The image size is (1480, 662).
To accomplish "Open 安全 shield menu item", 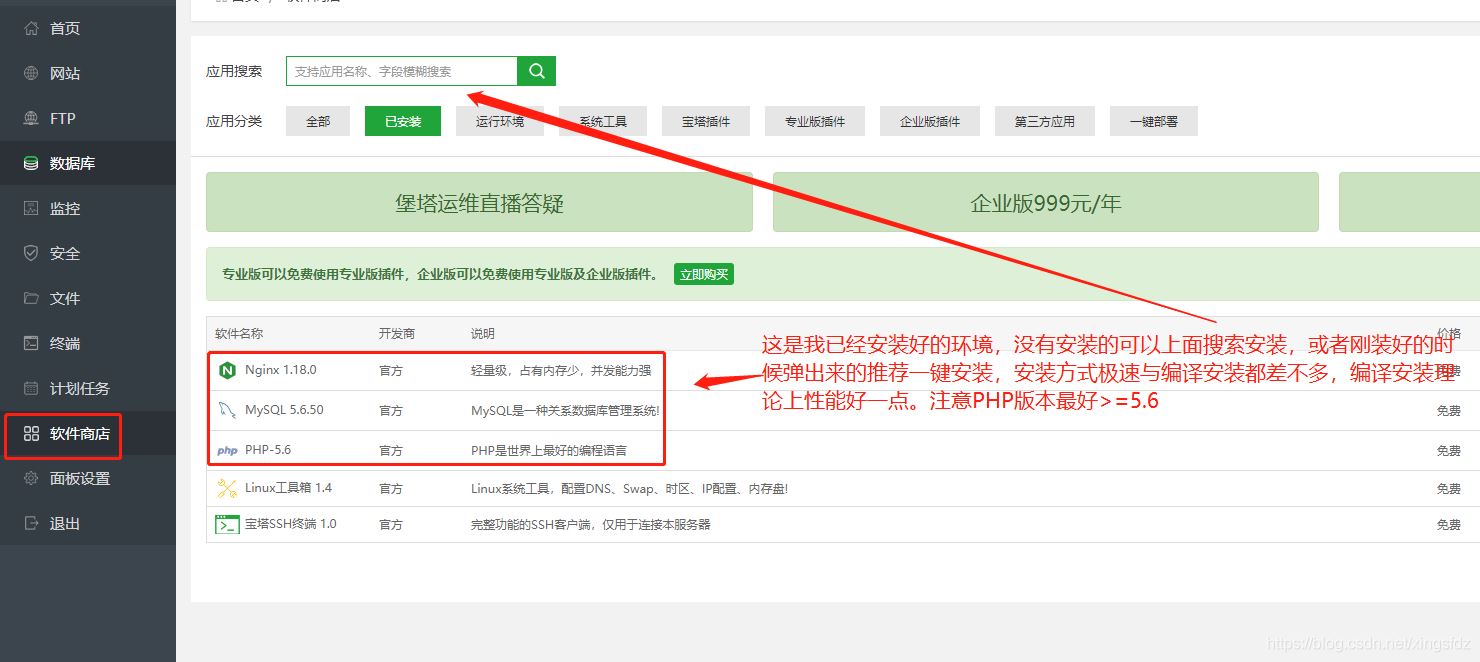I will [64, 253].
